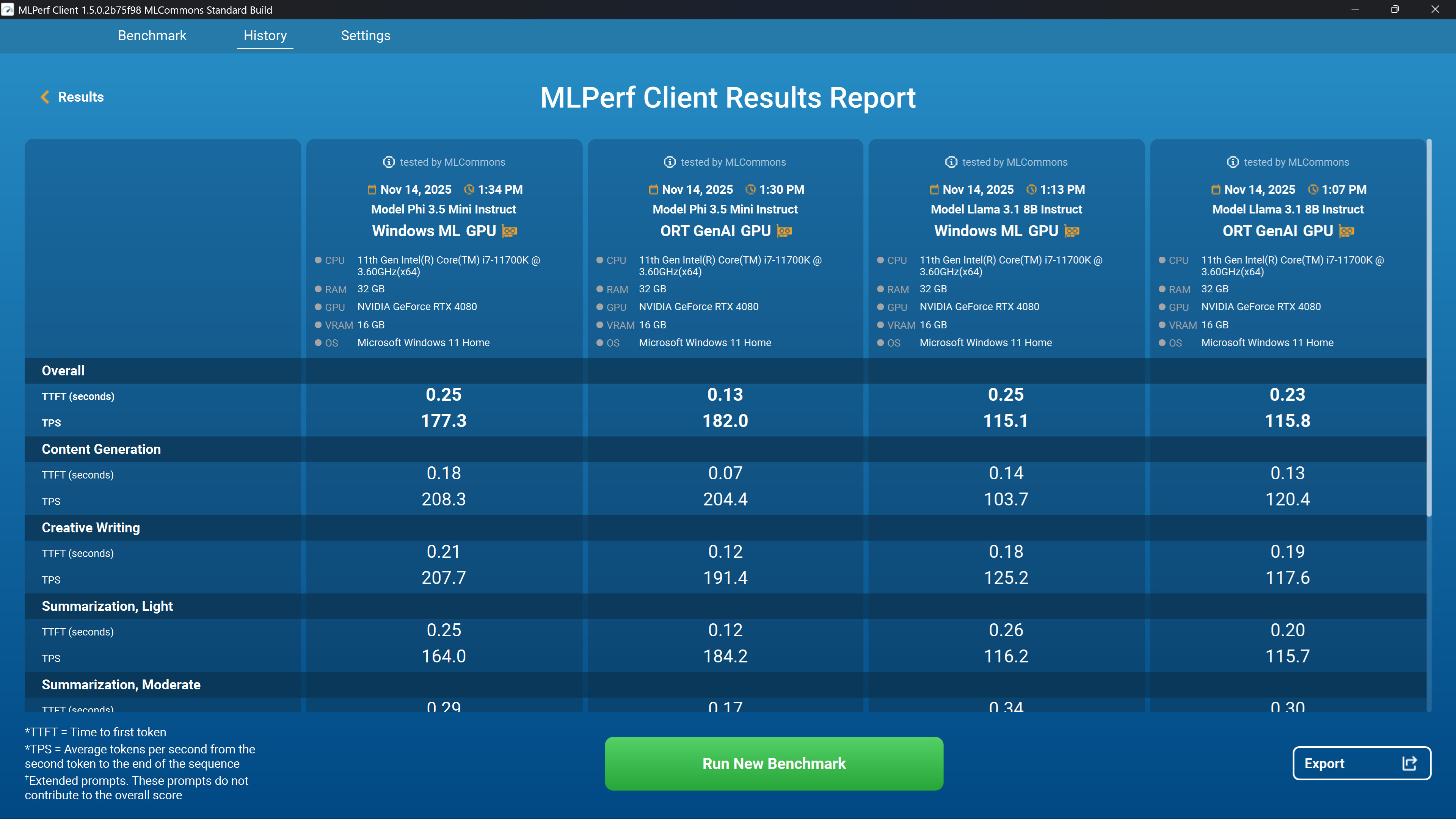Screen dimensions: 1456x819
Task: Click the Overall TPS value 177.3
Action: (444, 421)
